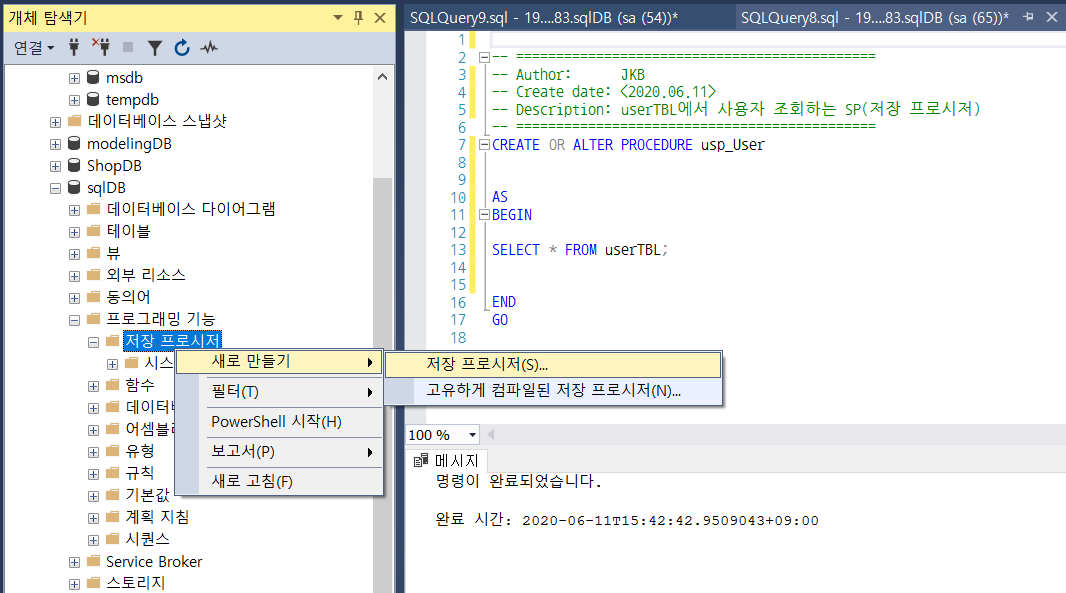This screenshot has height=593, width=1066.
Task: Collapse the comment block outline at line 2
Action: (484, 57)
